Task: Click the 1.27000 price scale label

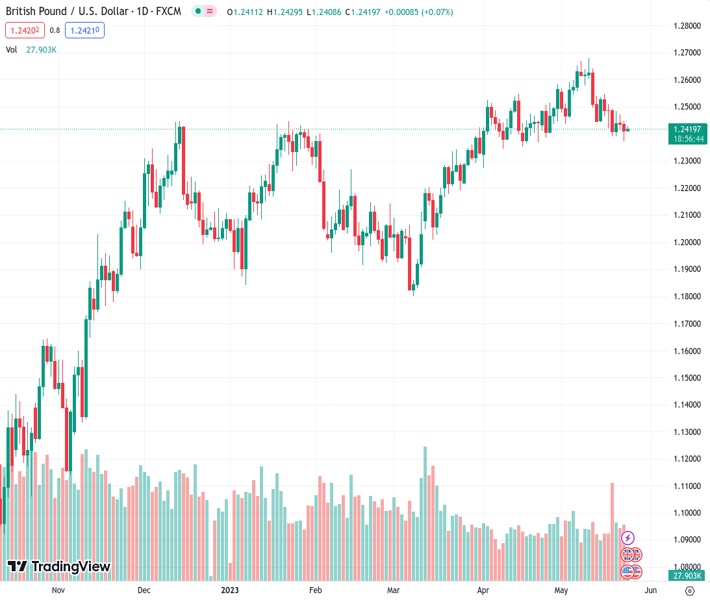Action: [686, 52]
